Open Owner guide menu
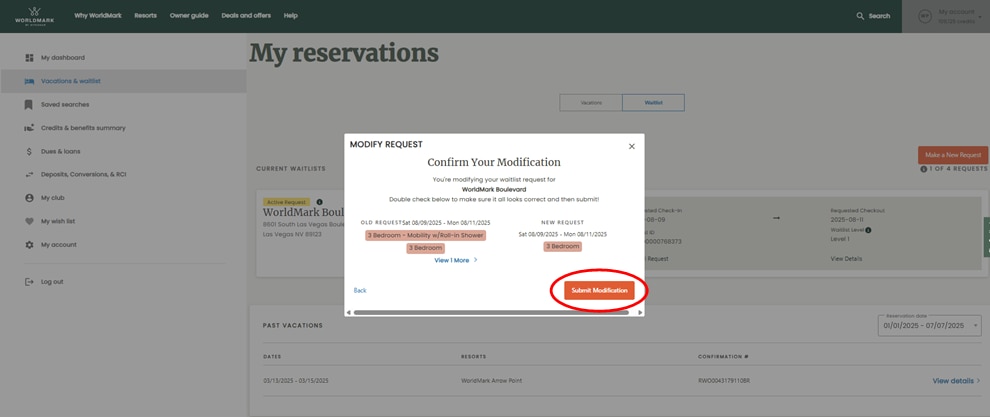 pos(189,16)
